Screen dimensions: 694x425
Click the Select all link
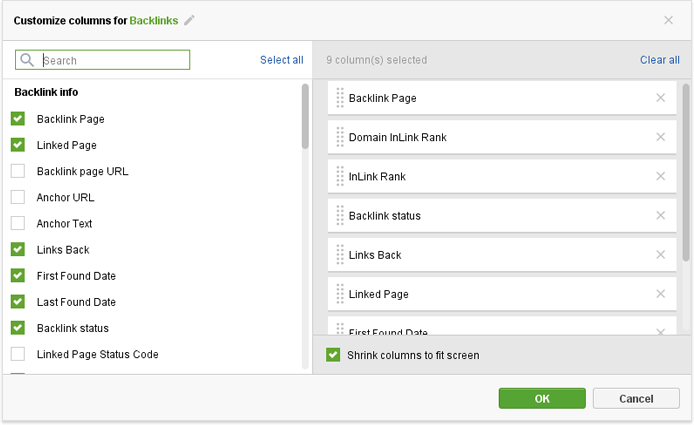281,60
